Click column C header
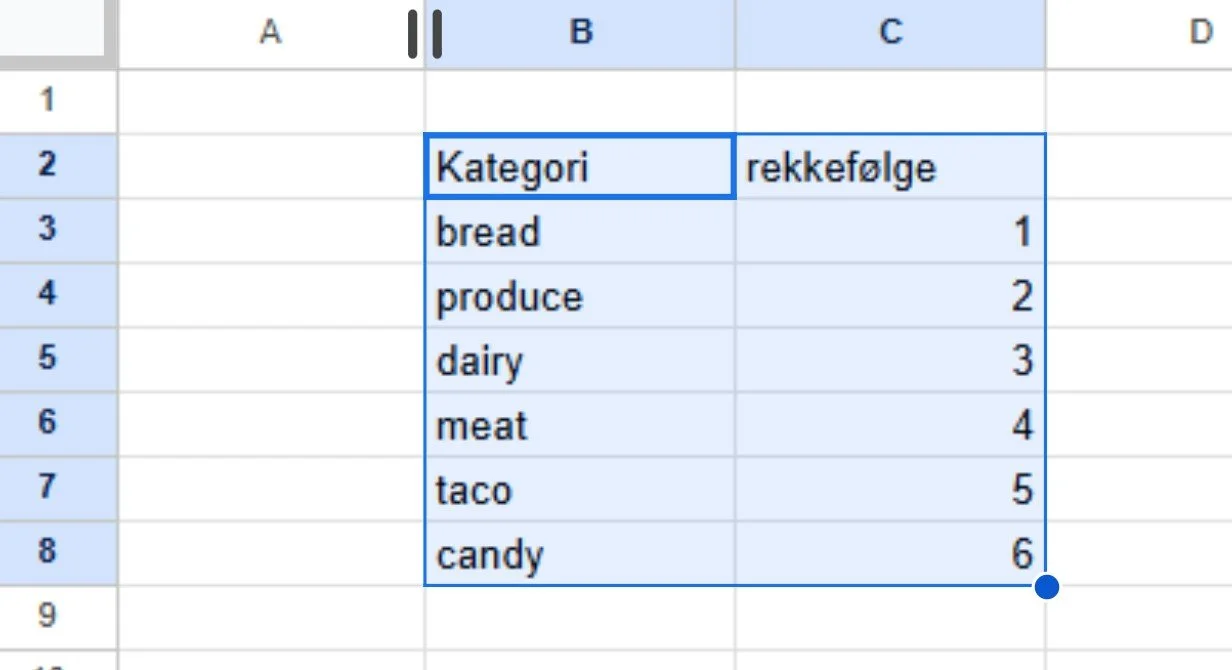This screenshot has height=670, width=1232. (x=890, y=33)
